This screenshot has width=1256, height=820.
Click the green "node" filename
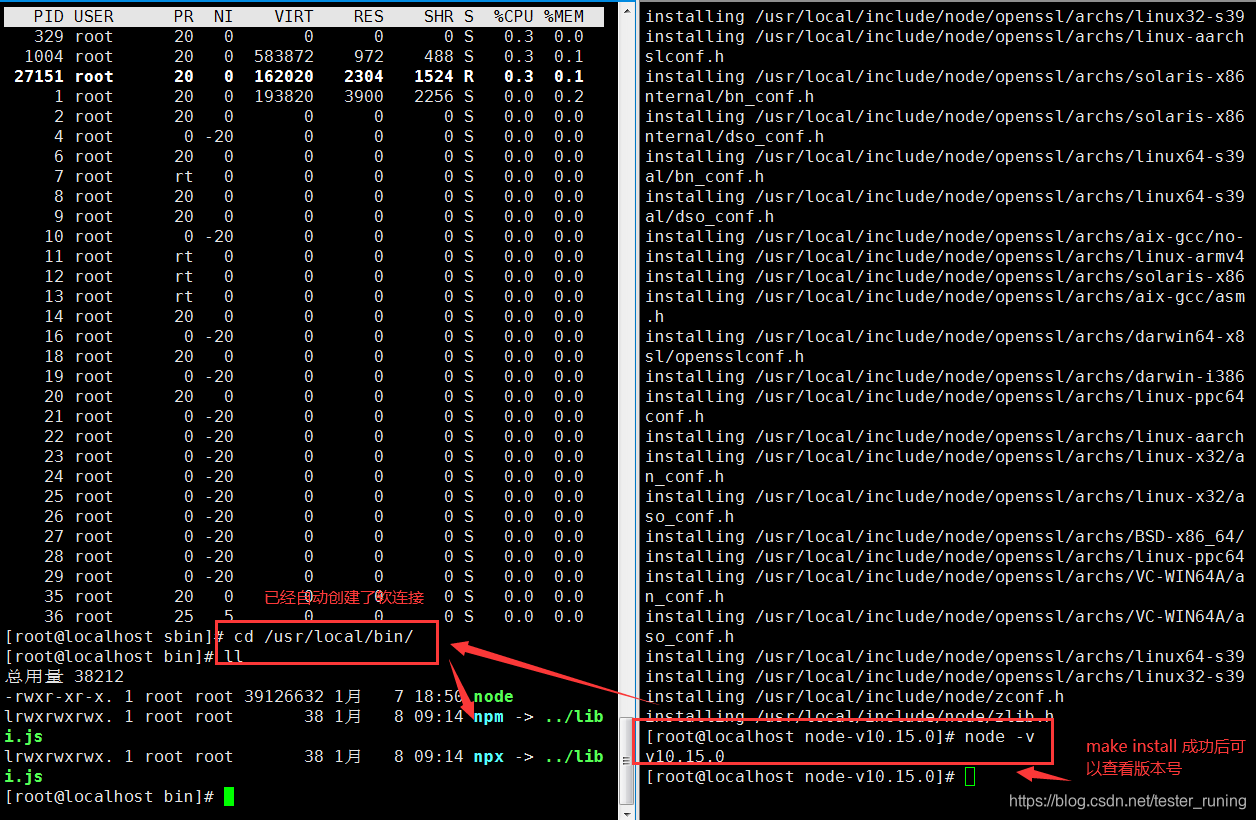493,696
